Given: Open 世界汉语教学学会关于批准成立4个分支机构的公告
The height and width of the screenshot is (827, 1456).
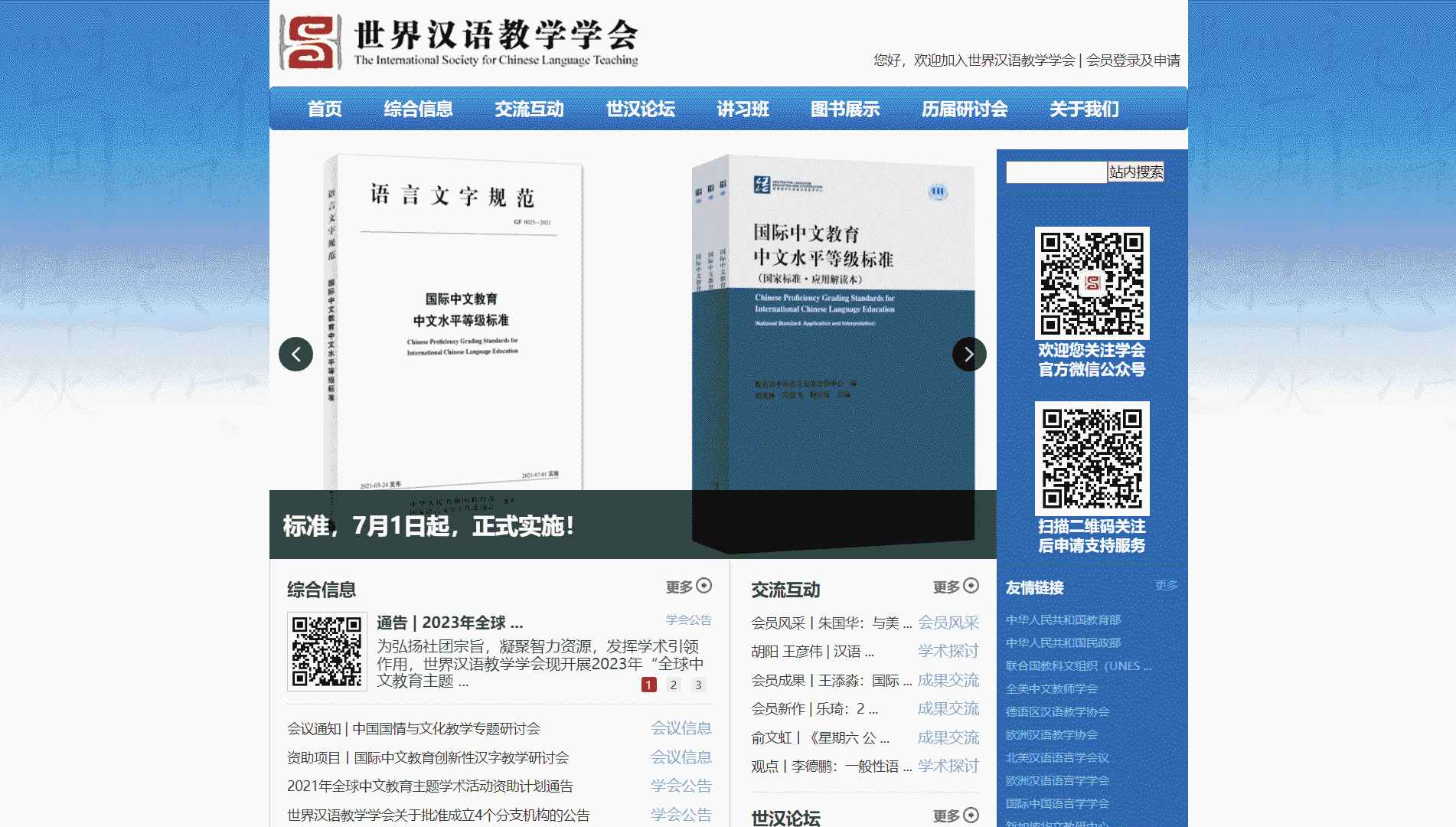Looking at the screenshot, I should [439, 815].
